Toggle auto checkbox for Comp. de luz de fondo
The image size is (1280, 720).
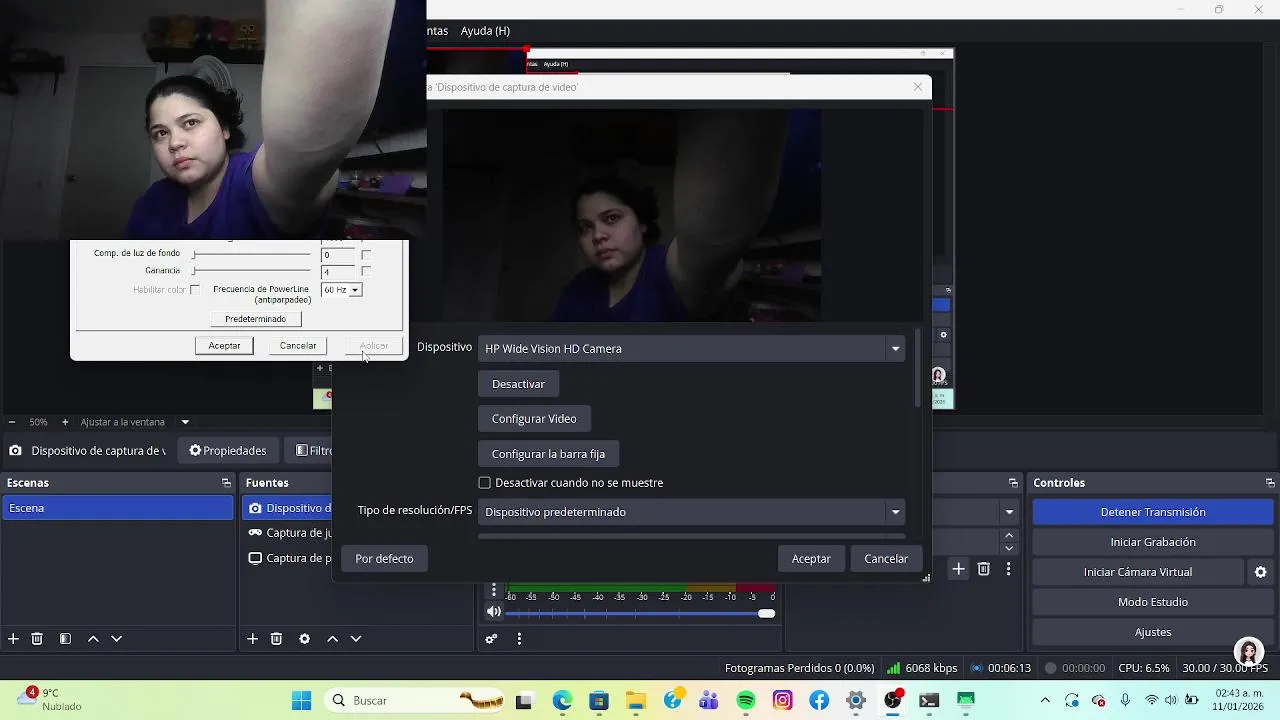coord(366,255)
